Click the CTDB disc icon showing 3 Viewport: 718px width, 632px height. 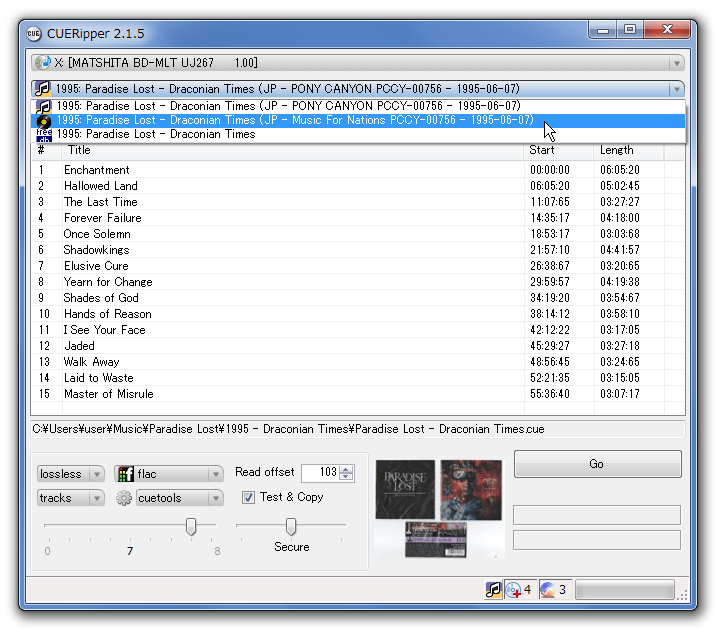[548, 589]
